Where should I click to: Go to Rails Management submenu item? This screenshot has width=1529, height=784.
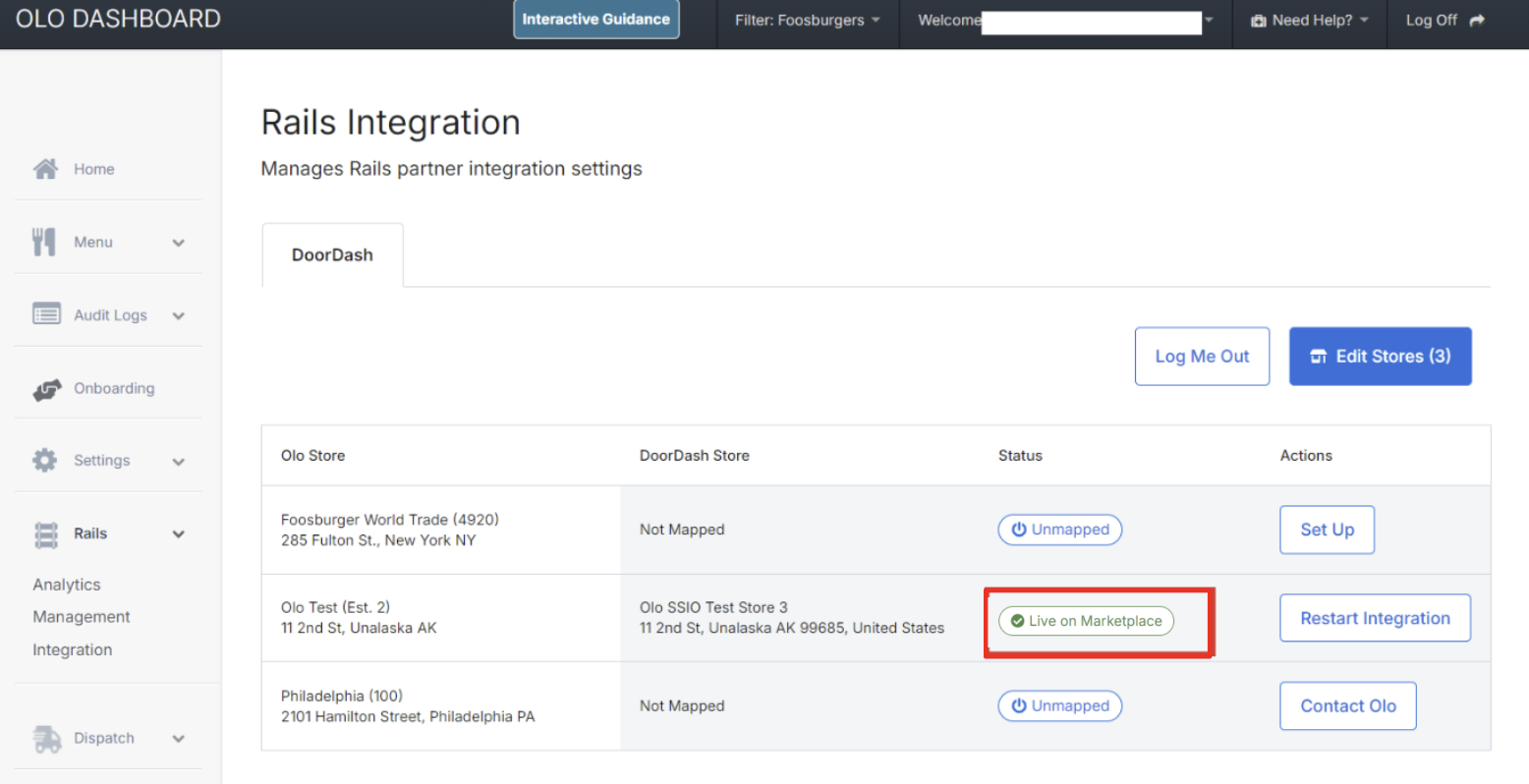click(x=82, y=617)
